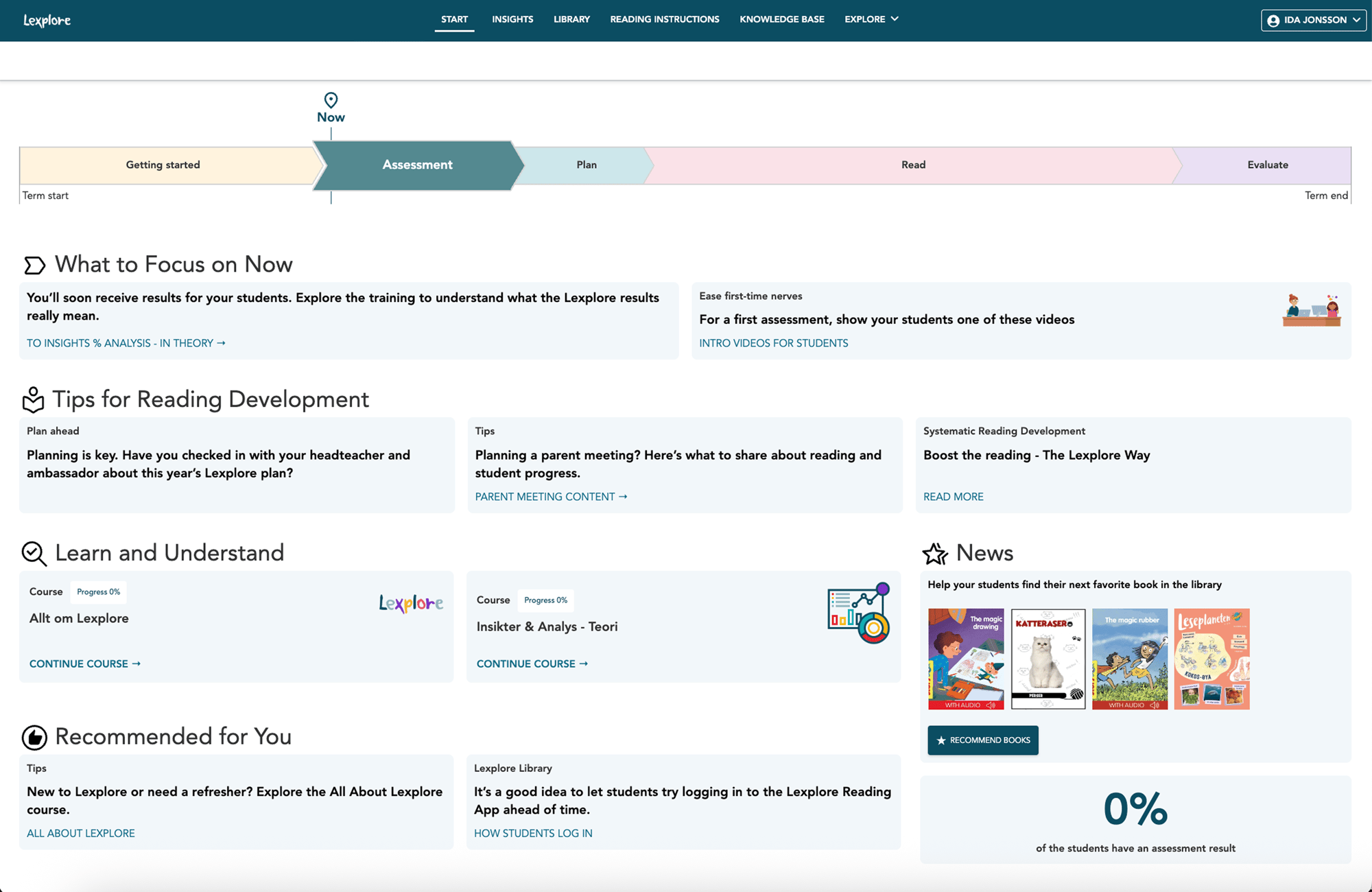
Task: Open the Katteraser book cover
Action: click(1048, 659)
